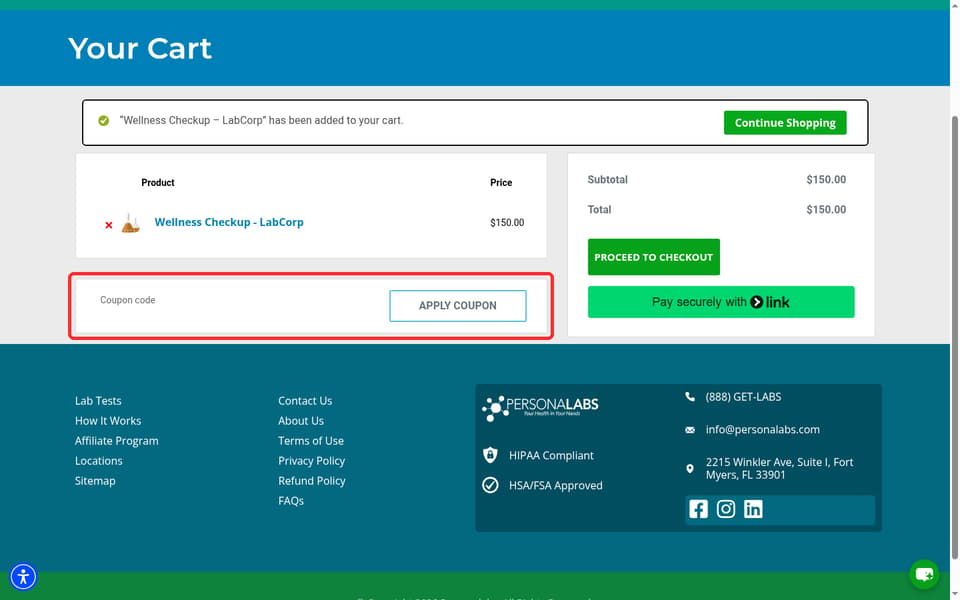Click the Total $150.00 amount
The width and height of the screenshot is (960, 600).
826,209
